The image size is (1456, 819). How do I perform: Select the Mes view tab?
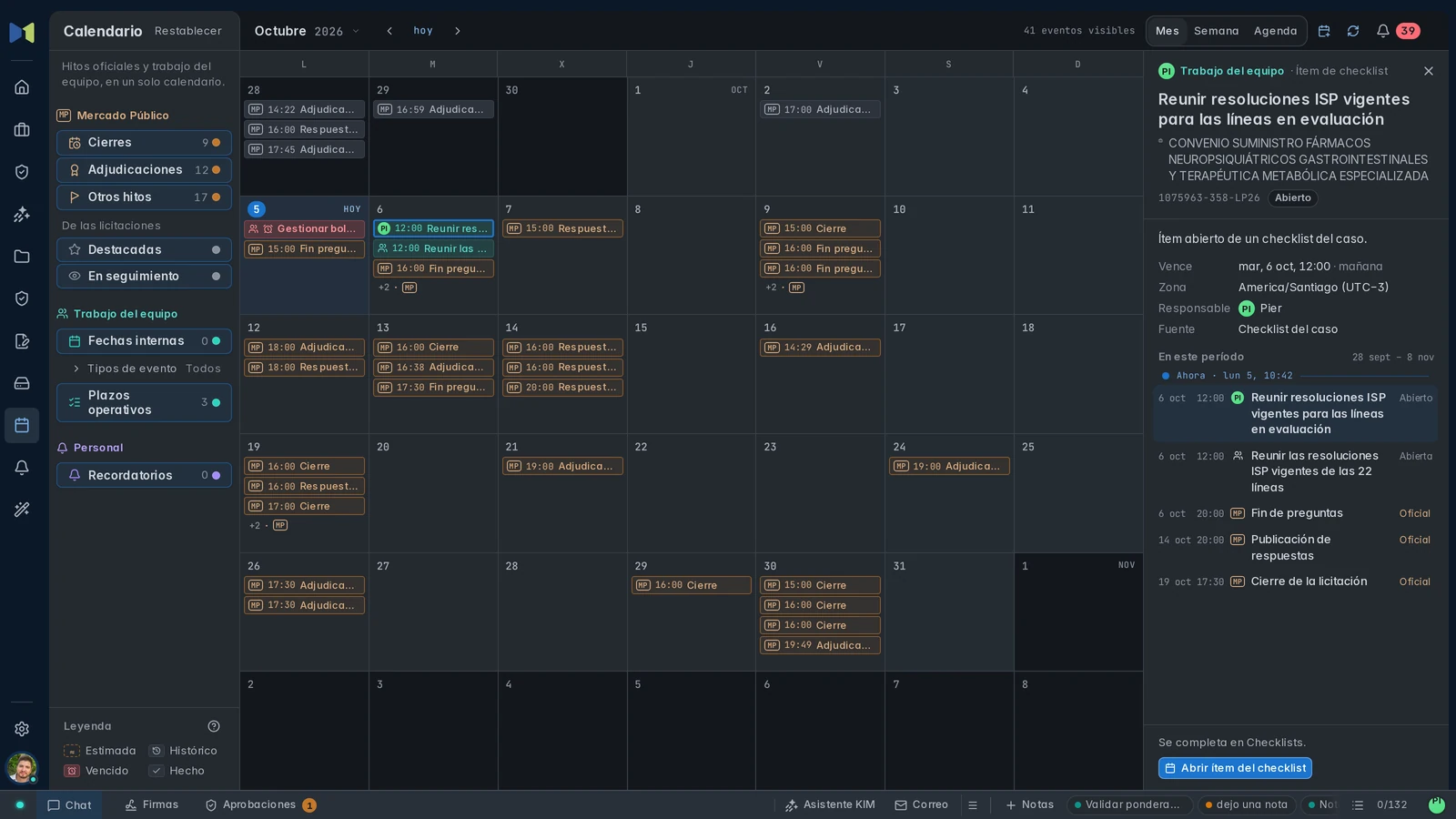(1167, 31)
